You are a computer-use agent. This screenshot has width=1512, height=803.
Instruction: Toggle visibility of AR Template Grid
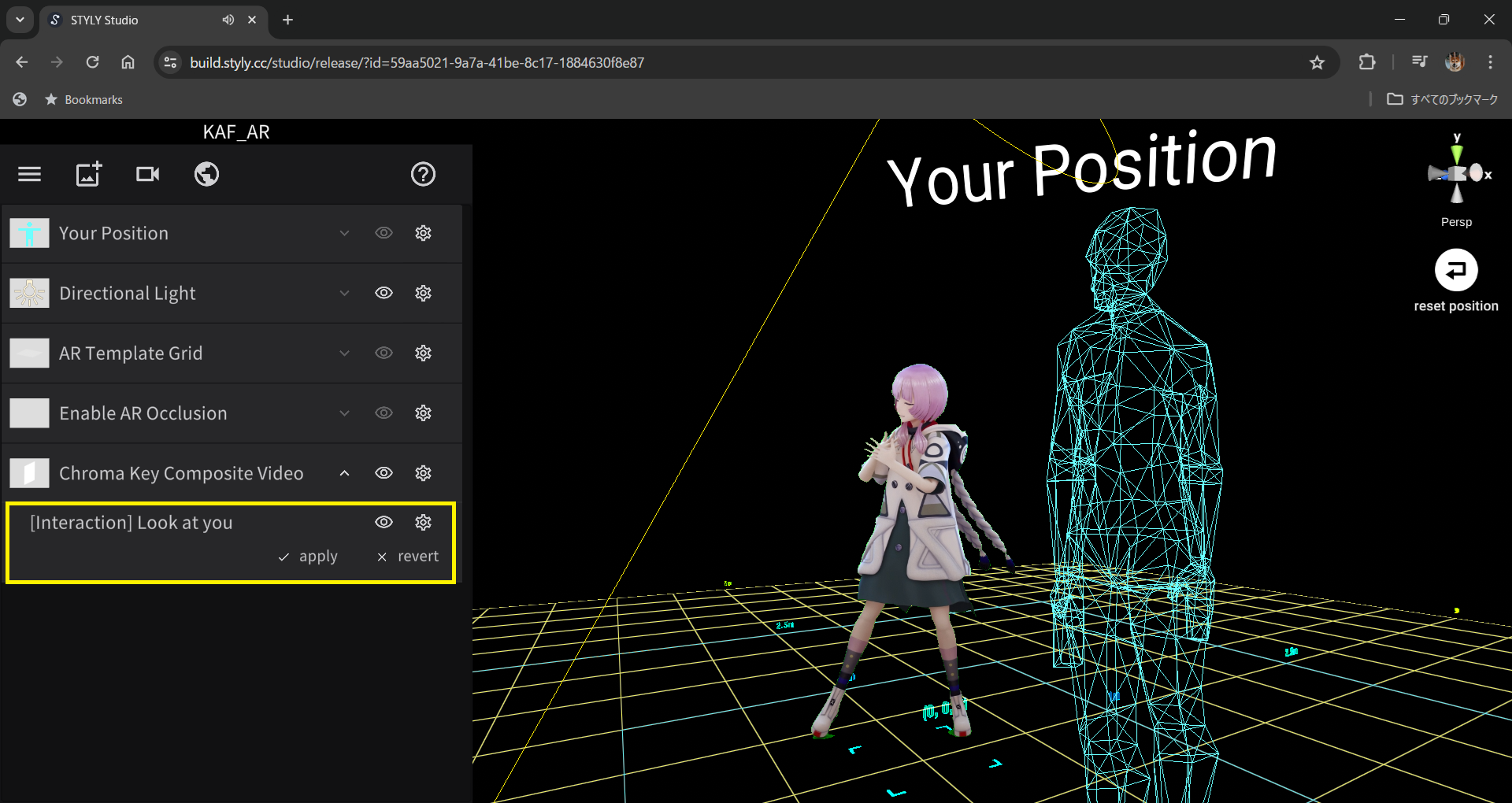pos(384,353)
